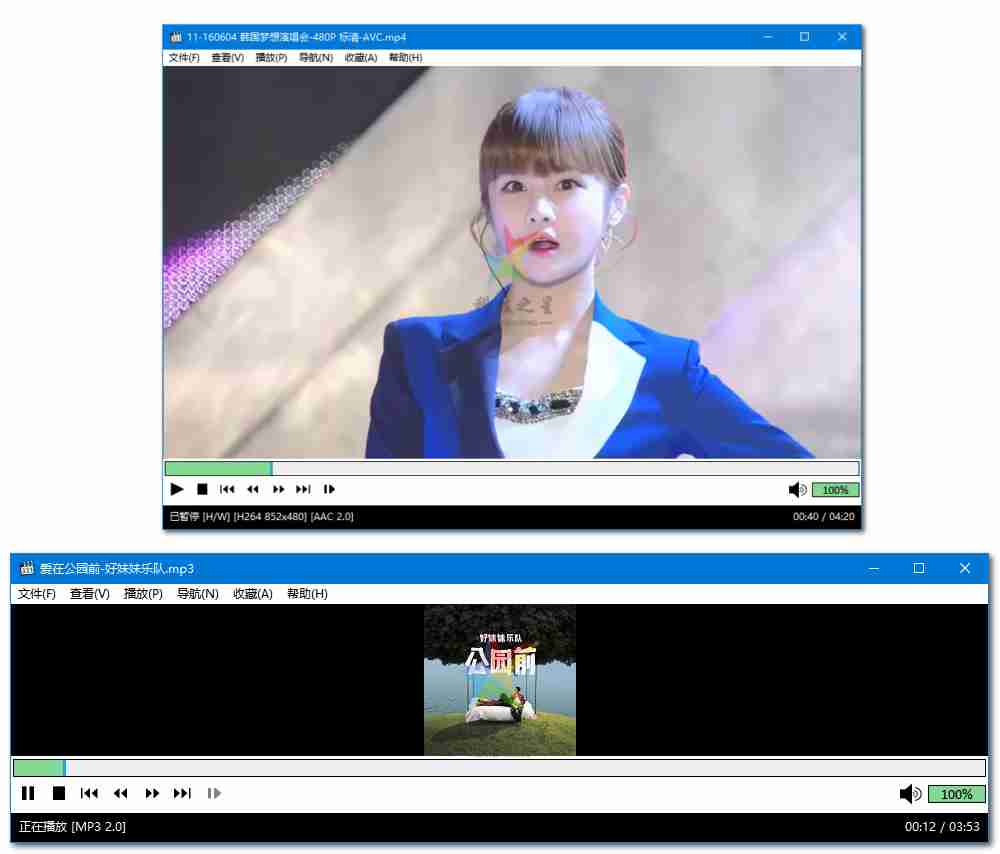Click Pause in the MP3 player window
Viewport: 1000px width, 854px height.
(x=28, y=793)
